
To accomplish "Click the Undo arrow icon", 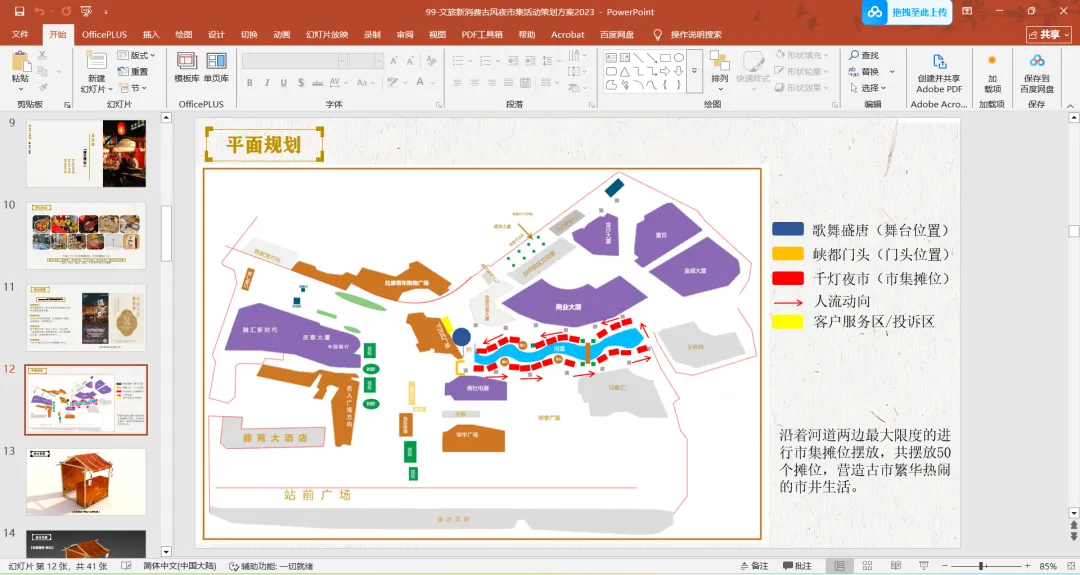I will (39, 12).
